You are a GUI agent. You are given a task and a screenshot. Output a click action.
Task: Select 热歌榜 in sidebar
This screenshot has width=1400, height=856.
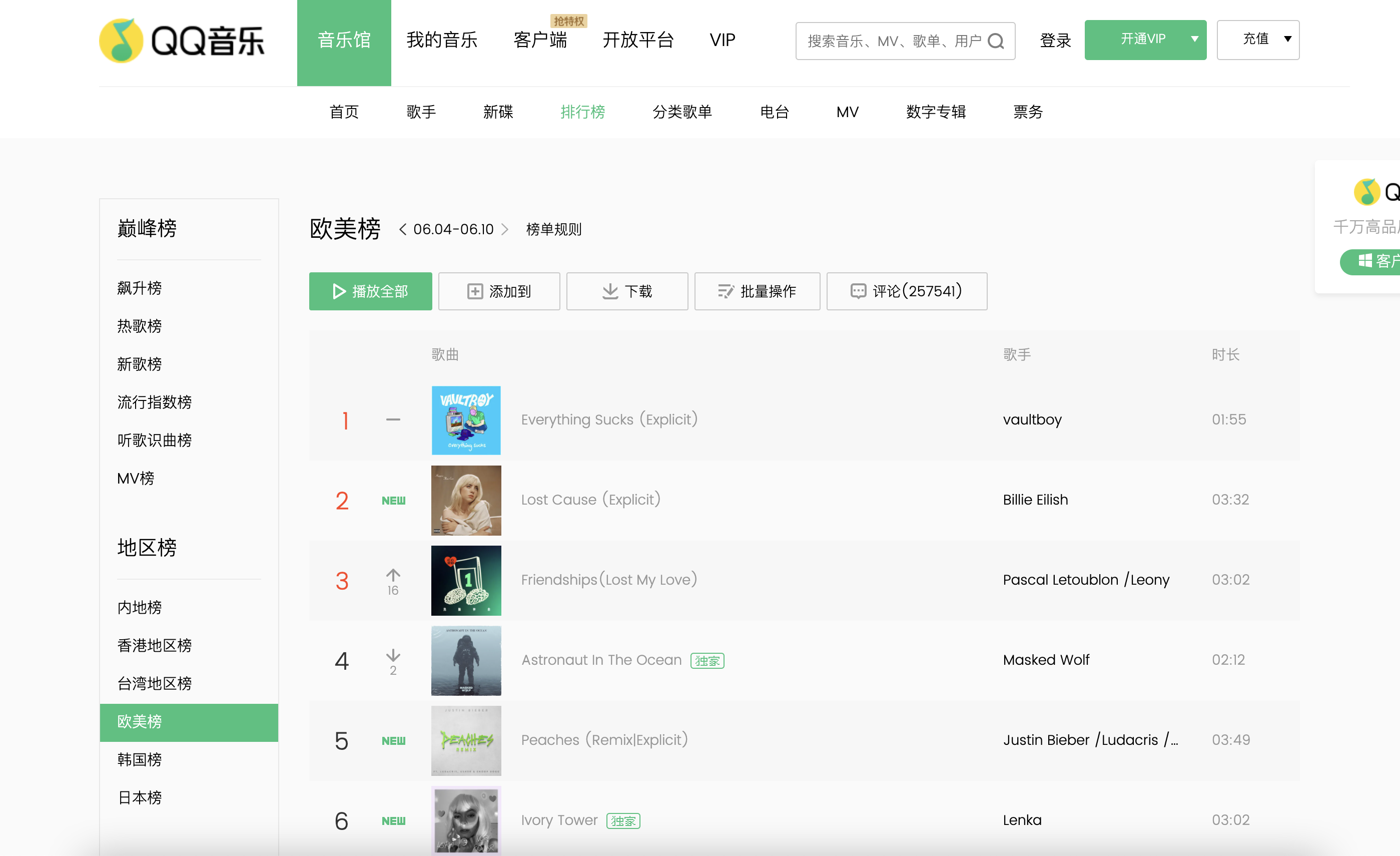pos(139,326)
